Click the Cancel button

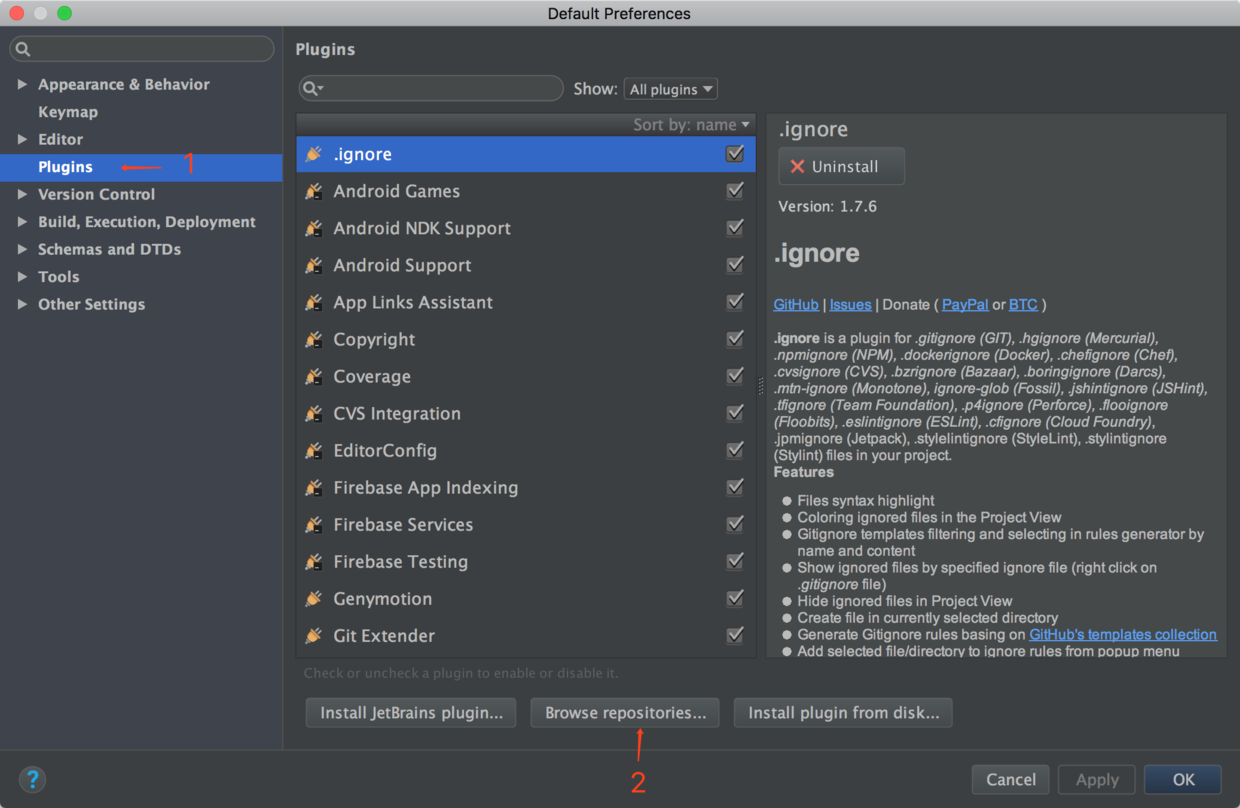coord(1011,780)
